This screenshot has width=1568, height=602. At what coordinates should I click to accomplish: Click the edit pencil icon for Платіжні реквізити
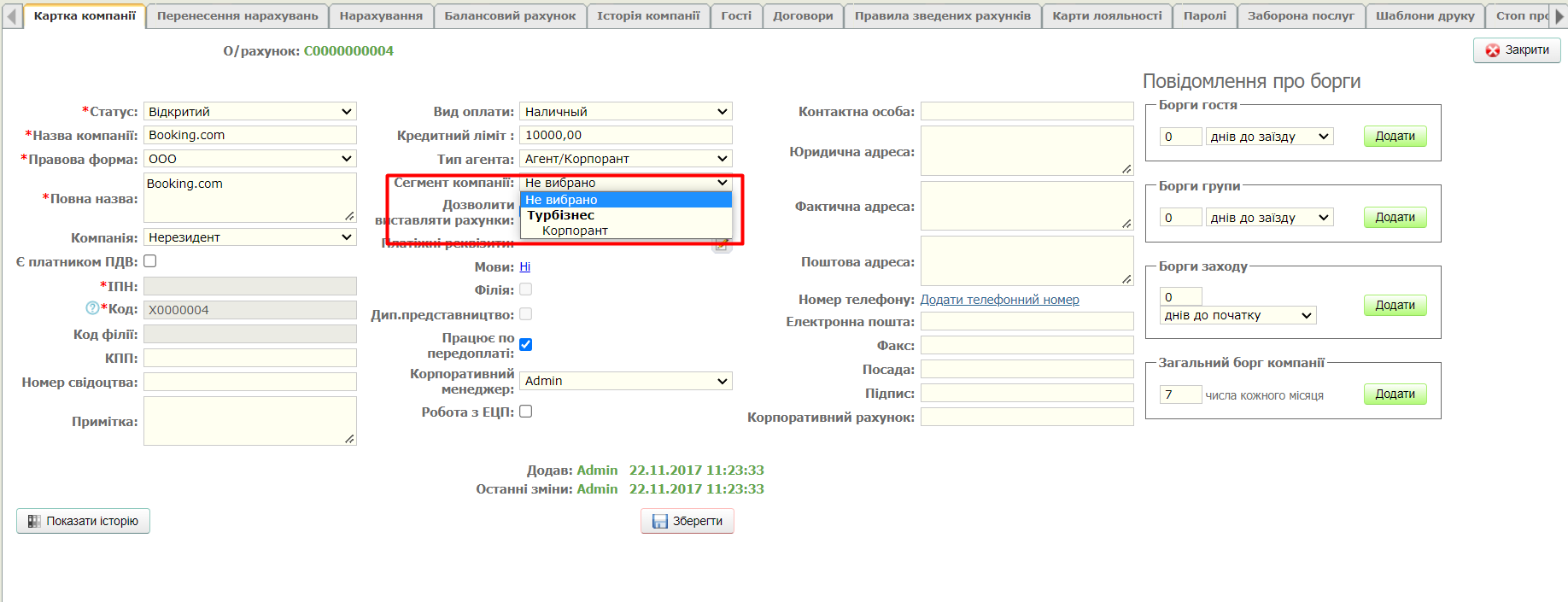click(722, 245)
